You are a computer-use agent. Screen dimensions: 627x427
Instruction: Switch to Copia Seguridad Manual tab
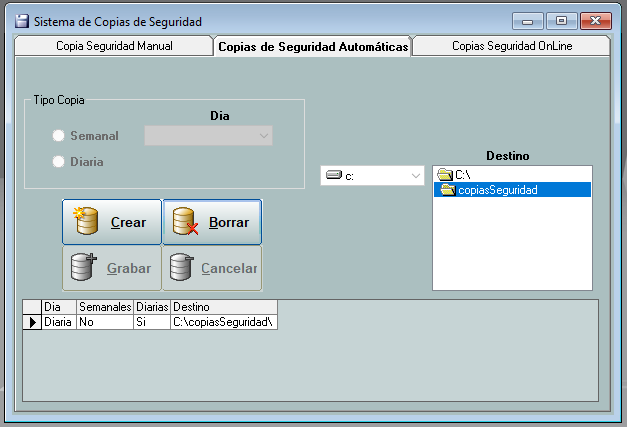114,46
